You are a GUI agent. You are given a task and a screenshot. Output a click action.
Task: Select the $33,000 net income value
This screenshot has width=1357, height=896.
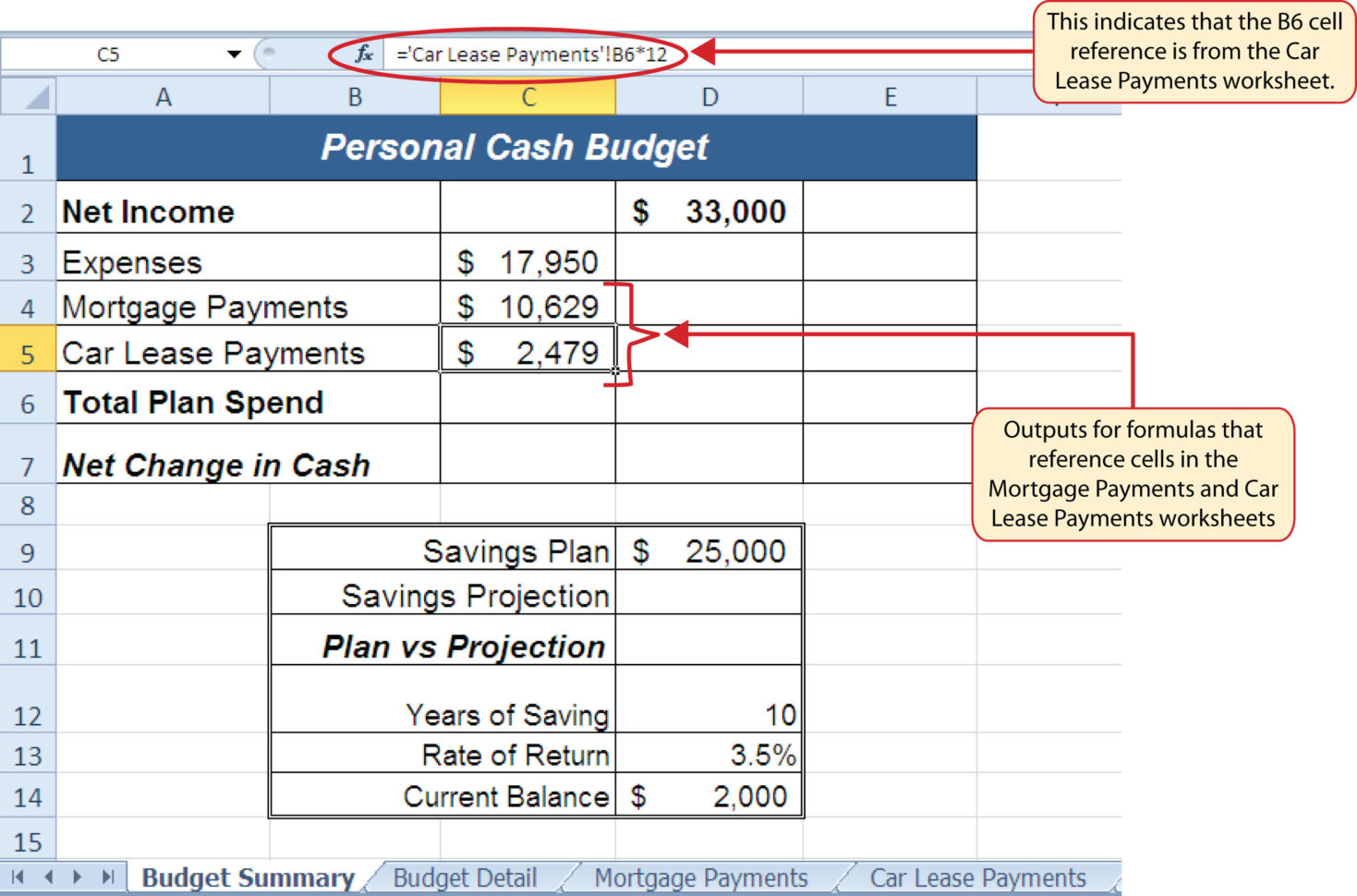pyautogui.click(x=709, y=207)
